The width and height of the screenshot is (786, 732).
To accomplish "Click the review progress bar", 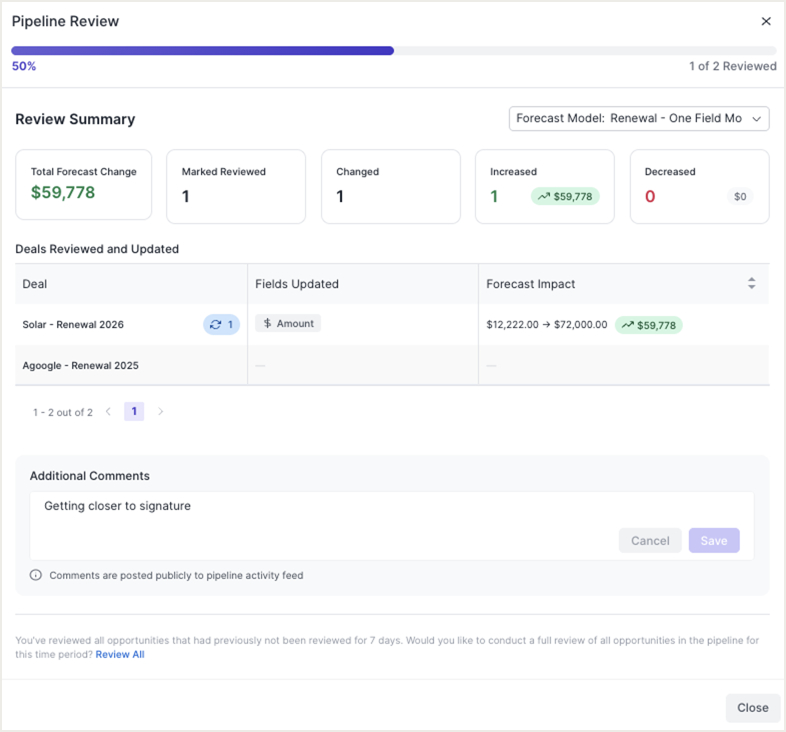I will click(393, 50).
